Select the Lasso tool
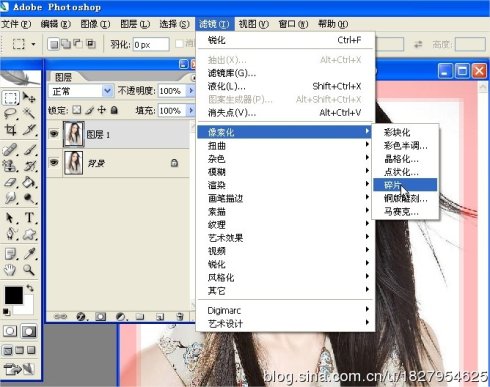The width and height of the screenshot is (490, 387). tap(11, 114)
